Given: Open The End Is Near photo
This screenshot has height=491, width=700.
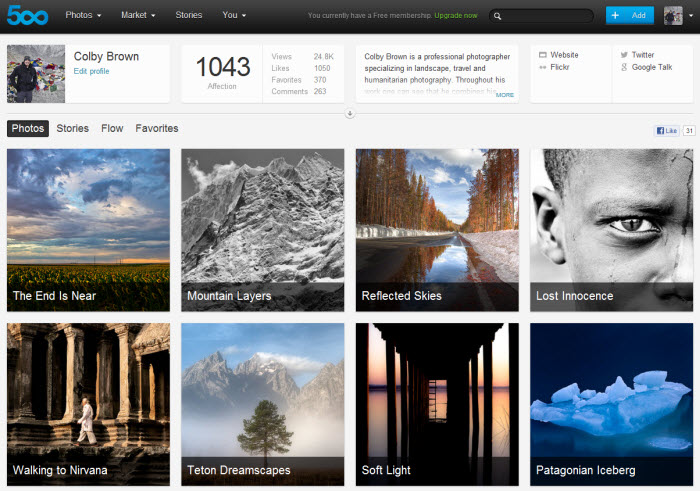Looking at the screenshot, I should tap(88, 230).
